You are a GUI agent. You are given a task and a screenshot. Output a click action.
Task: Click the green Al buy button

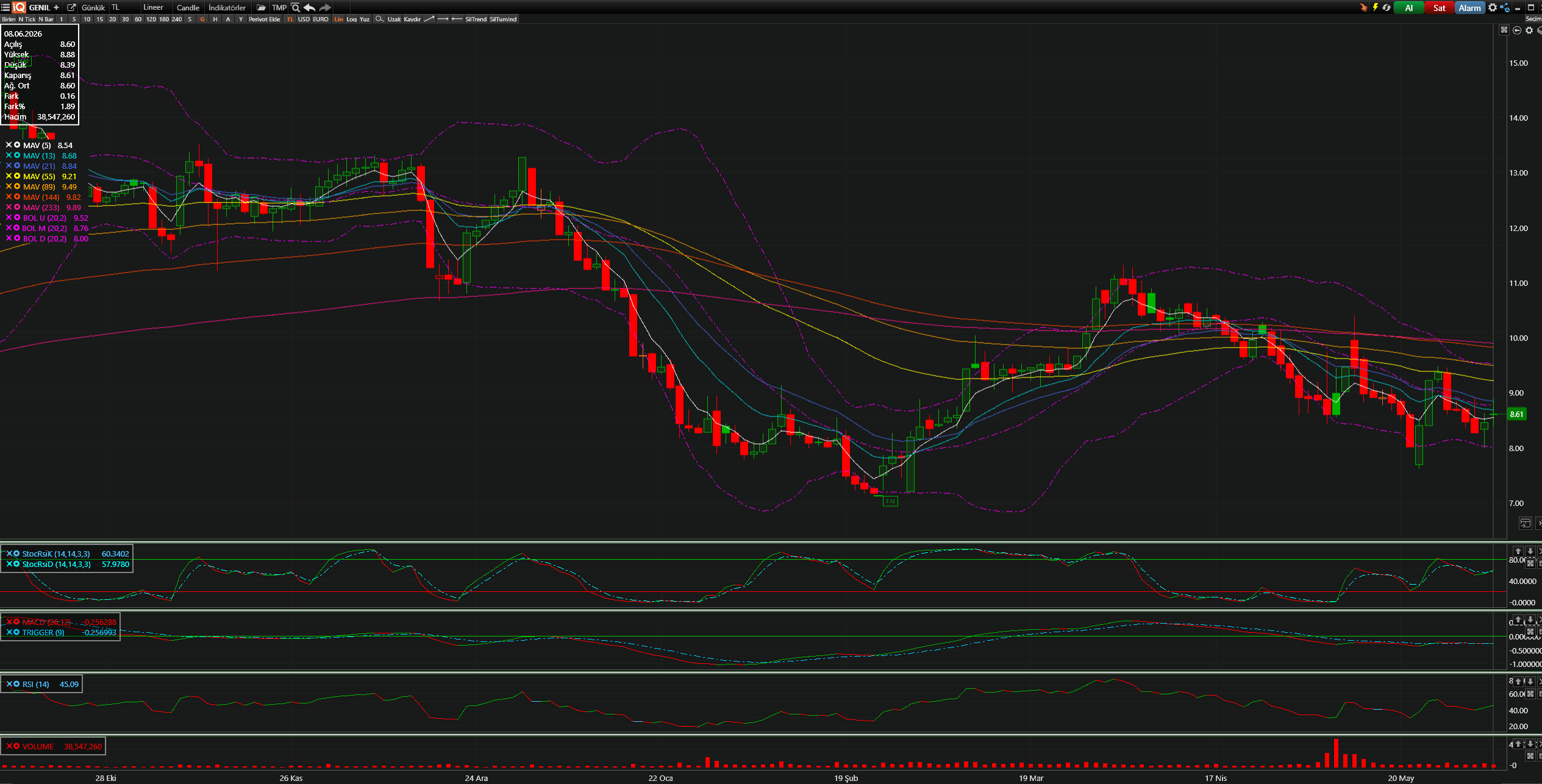click(x=1408, y=7)
